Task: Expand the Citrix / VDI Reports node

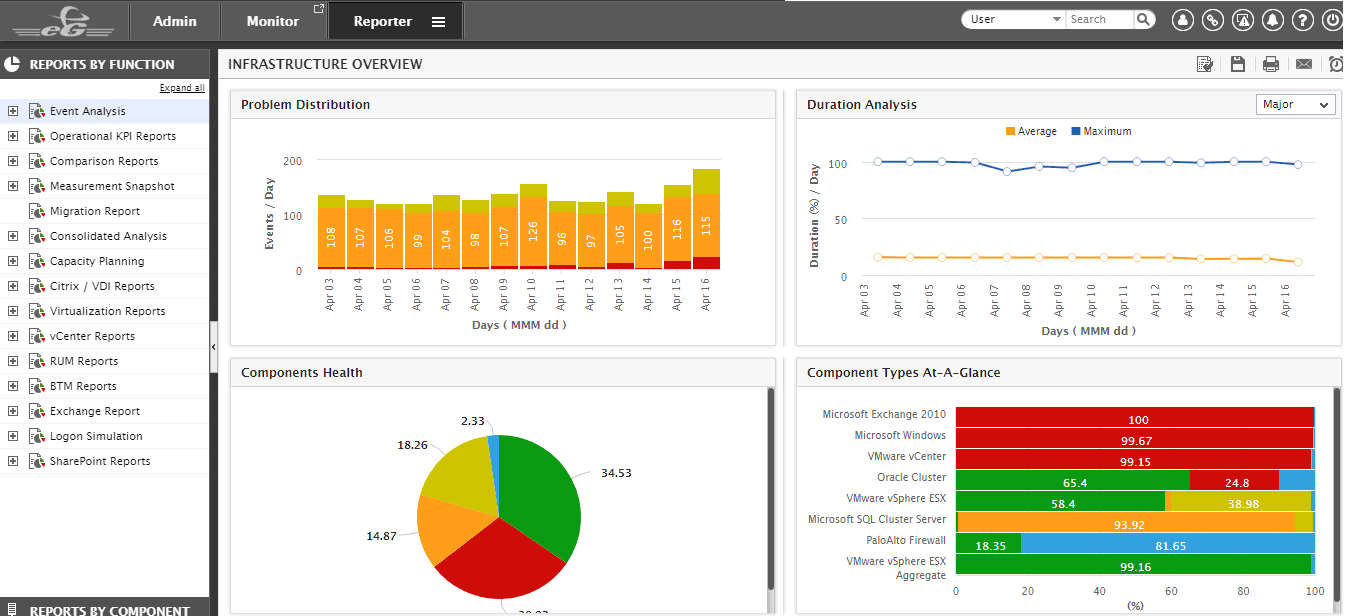Action: click(x=13, y=286)
